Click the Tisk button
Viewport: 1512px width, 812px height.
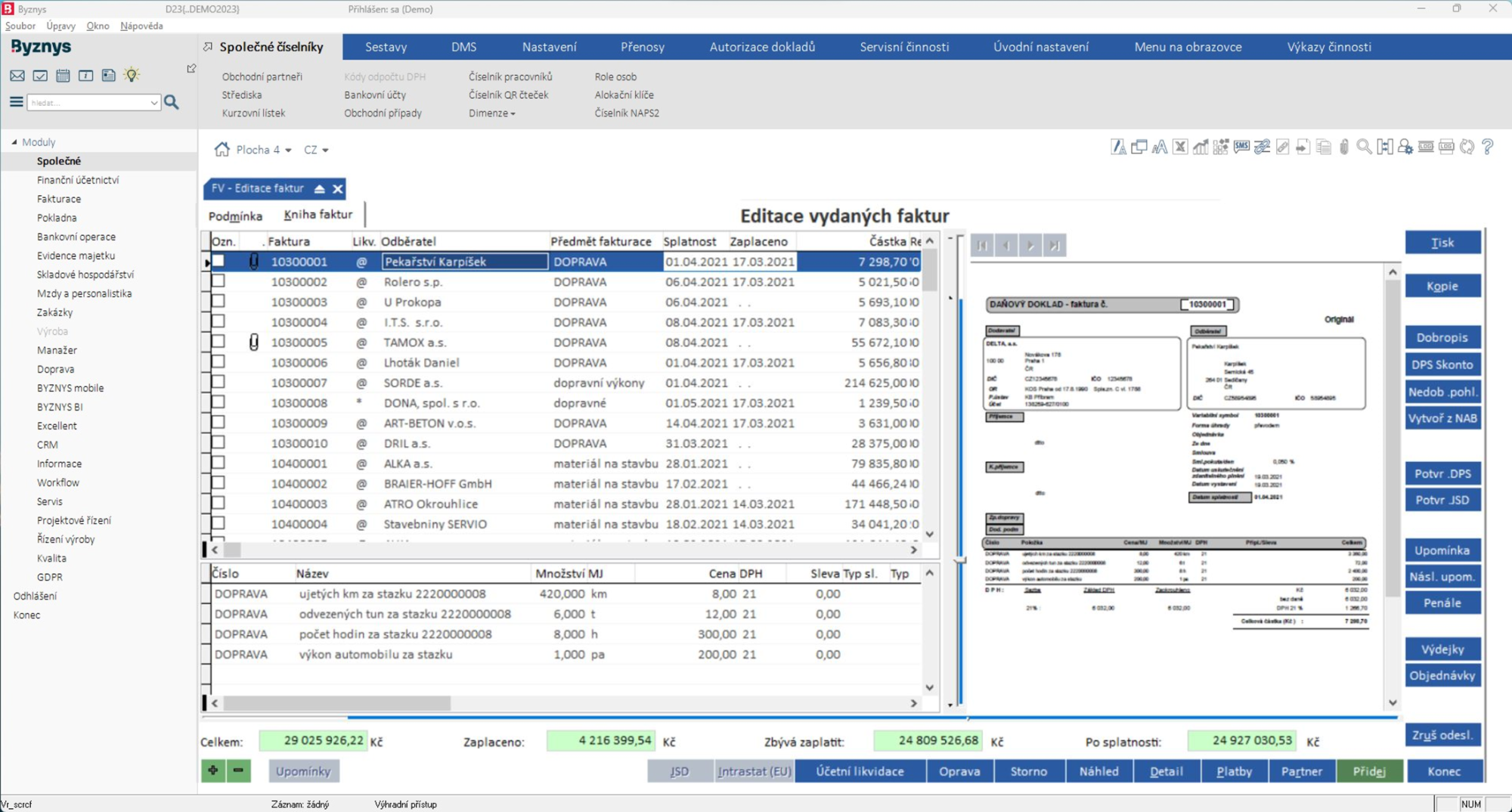click(x=1442, y=243)
